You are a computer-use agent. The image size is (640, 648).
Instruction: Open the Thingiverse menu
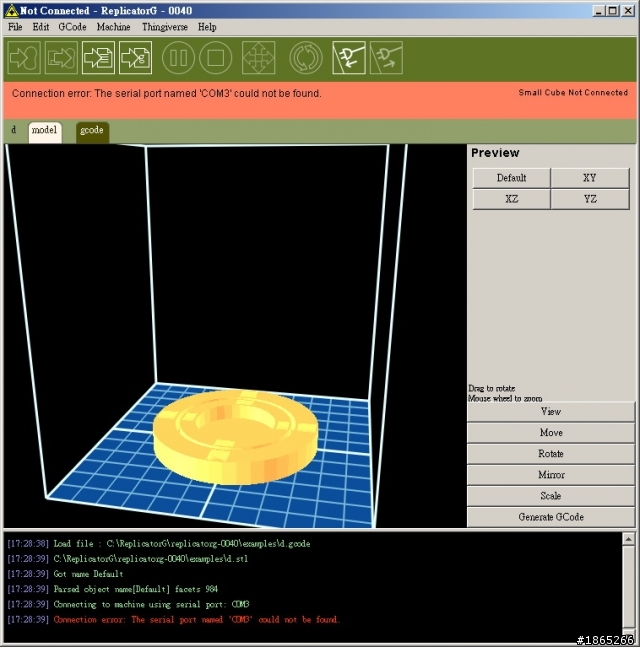coord(164,27)
